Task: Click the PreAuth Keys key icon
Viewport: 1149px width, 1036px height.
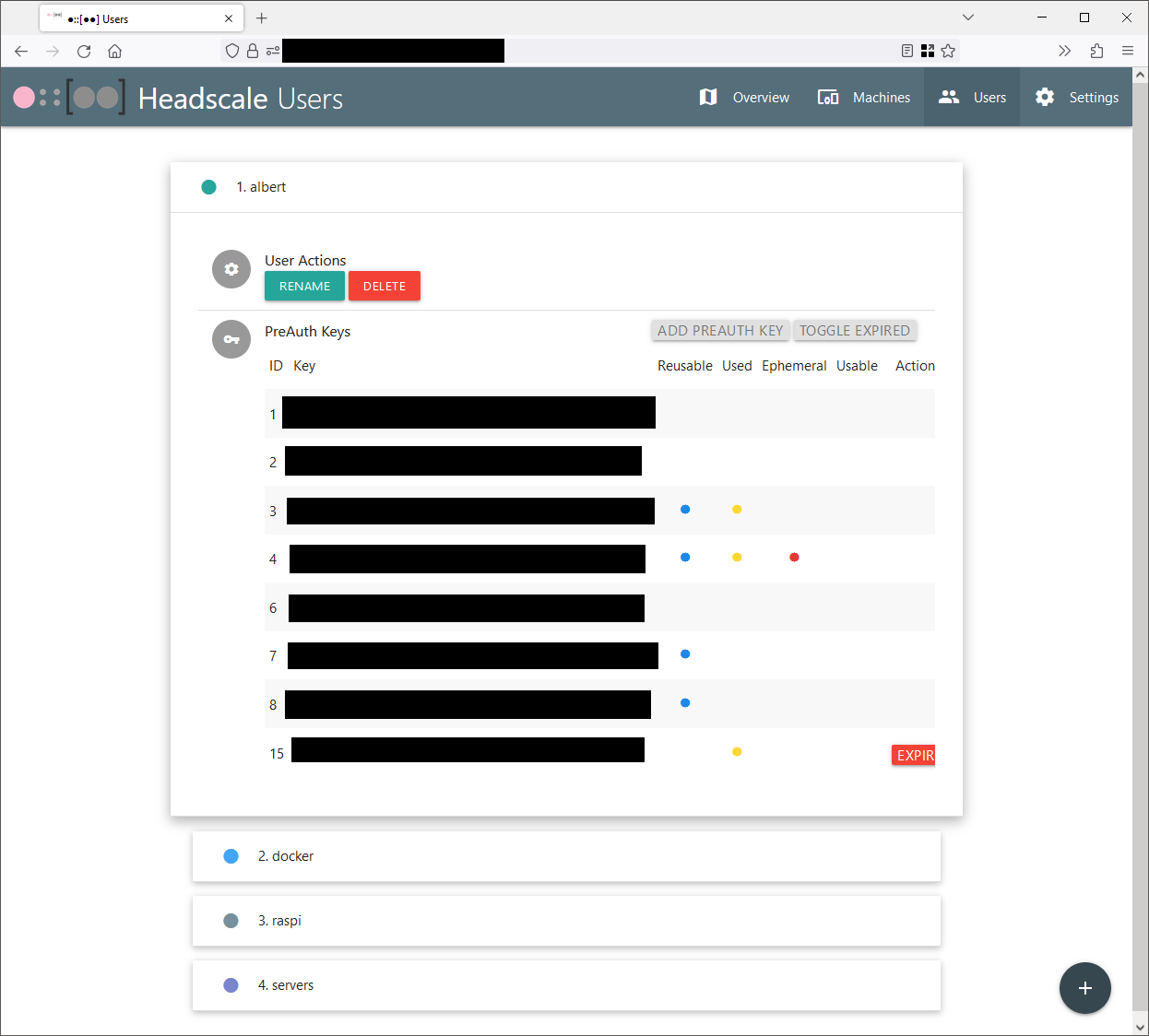Action: 231,339
